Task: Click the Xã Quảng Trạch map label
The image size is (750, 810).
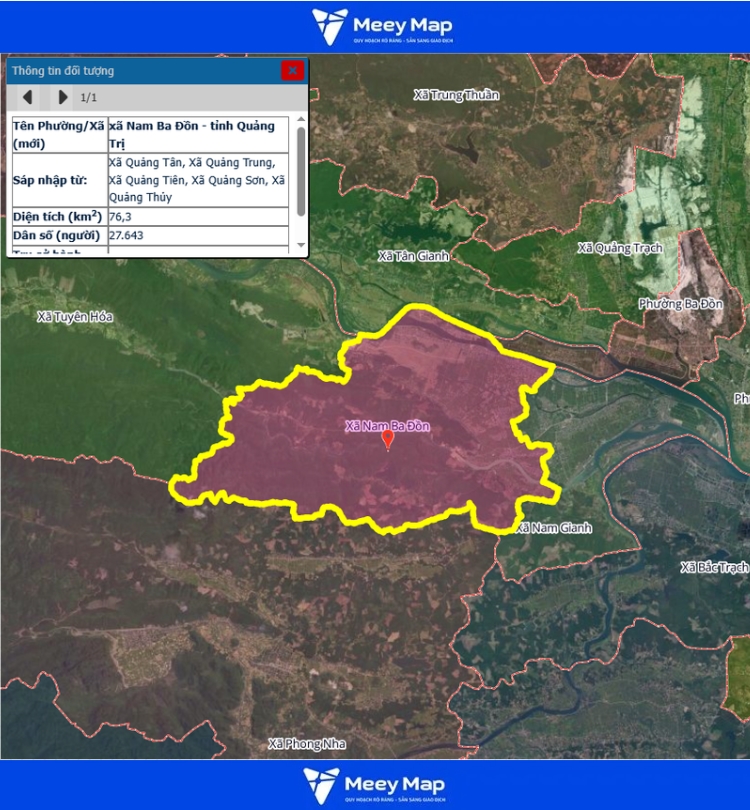Action: pyautogui.click(x=620, y=248)
